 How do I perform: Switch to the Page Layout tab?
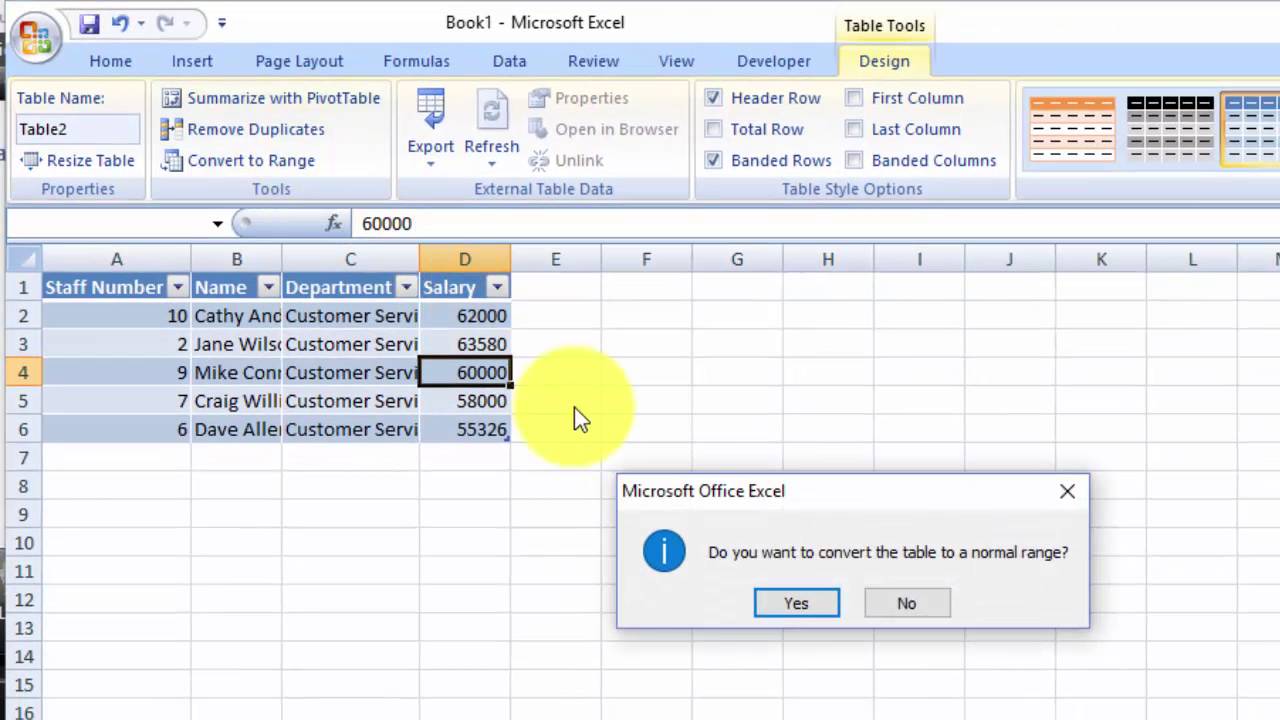pos(299,61)
